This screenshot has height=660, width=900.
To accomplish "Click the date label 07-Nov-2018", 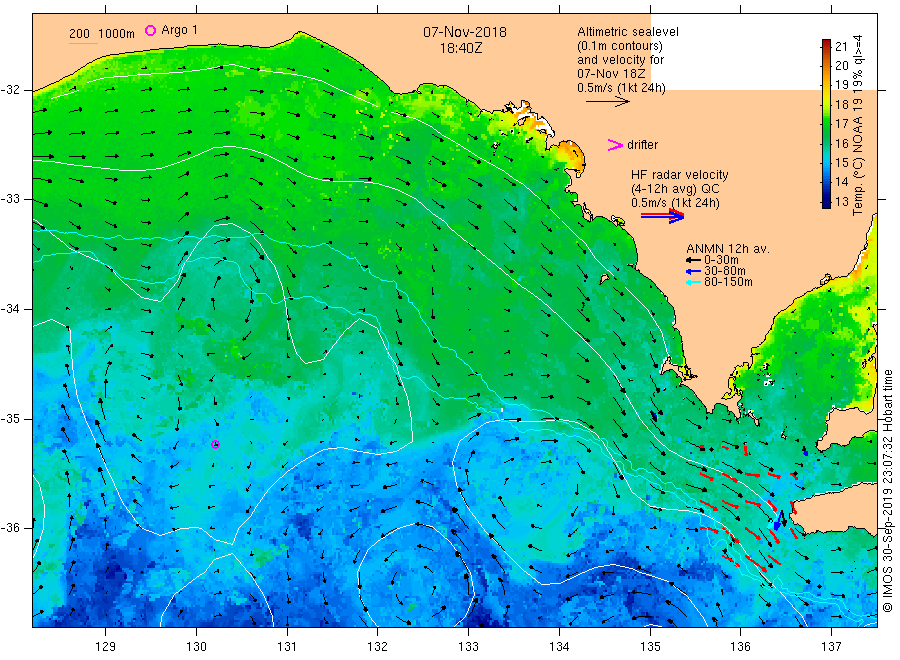I will 465,32.
